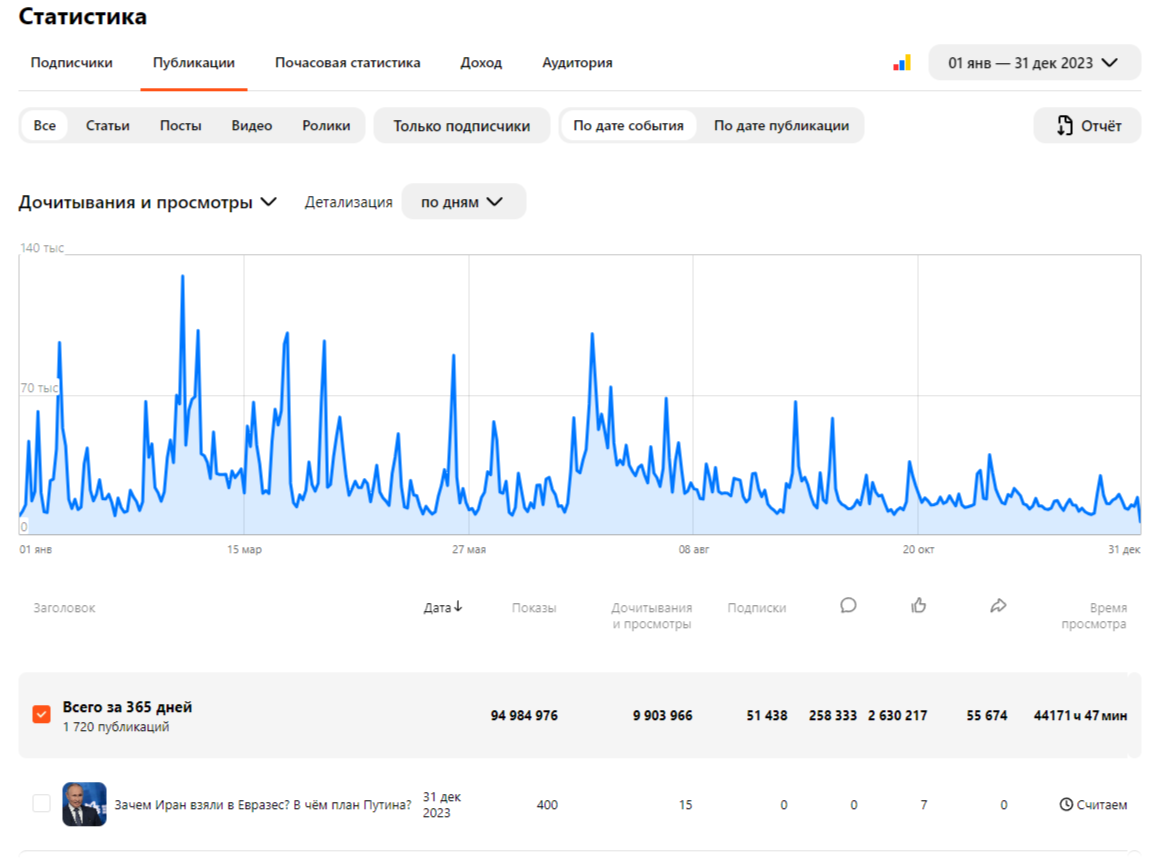The width and height of the screenshot is (1159, 862).
Task: Click the clock icon next to Считаем
Action: (1066, 804)
